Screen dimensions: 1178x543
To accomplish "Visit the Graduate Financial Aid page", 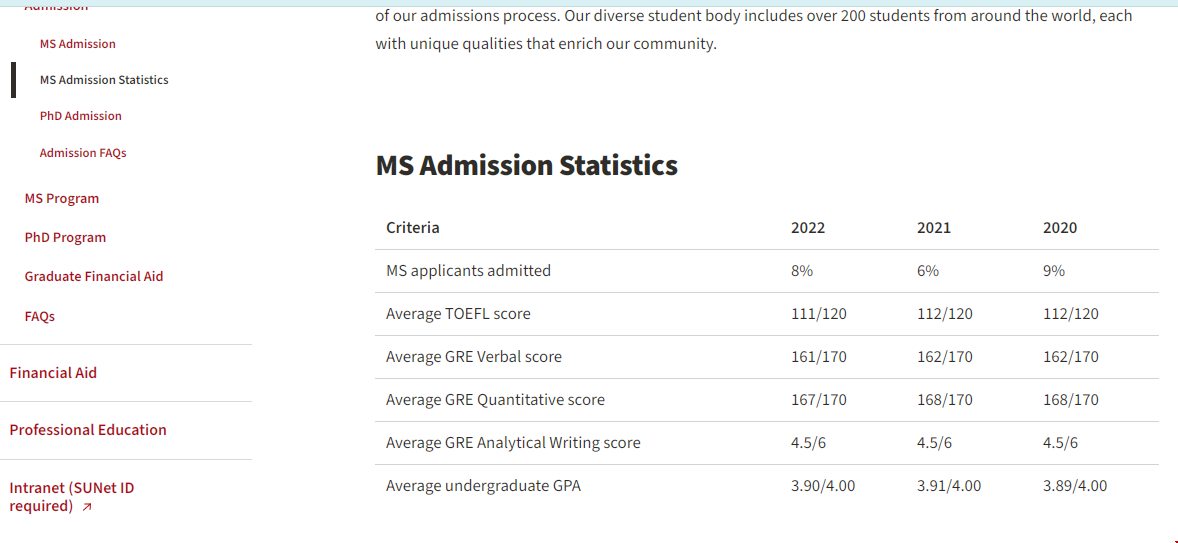I will pos(94,277).
